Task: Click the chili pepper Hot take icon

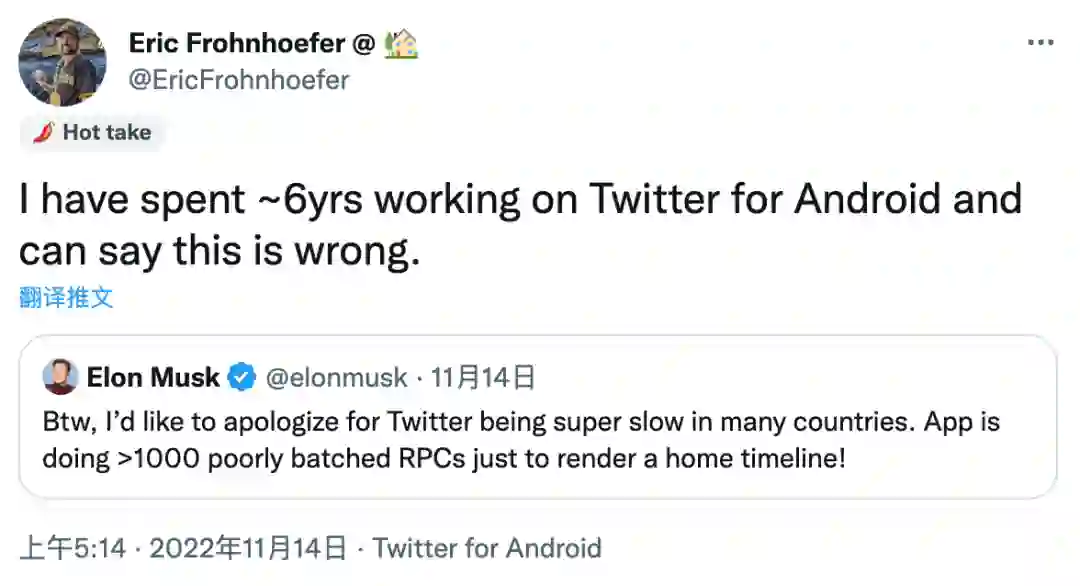Action: pos(42,133)
